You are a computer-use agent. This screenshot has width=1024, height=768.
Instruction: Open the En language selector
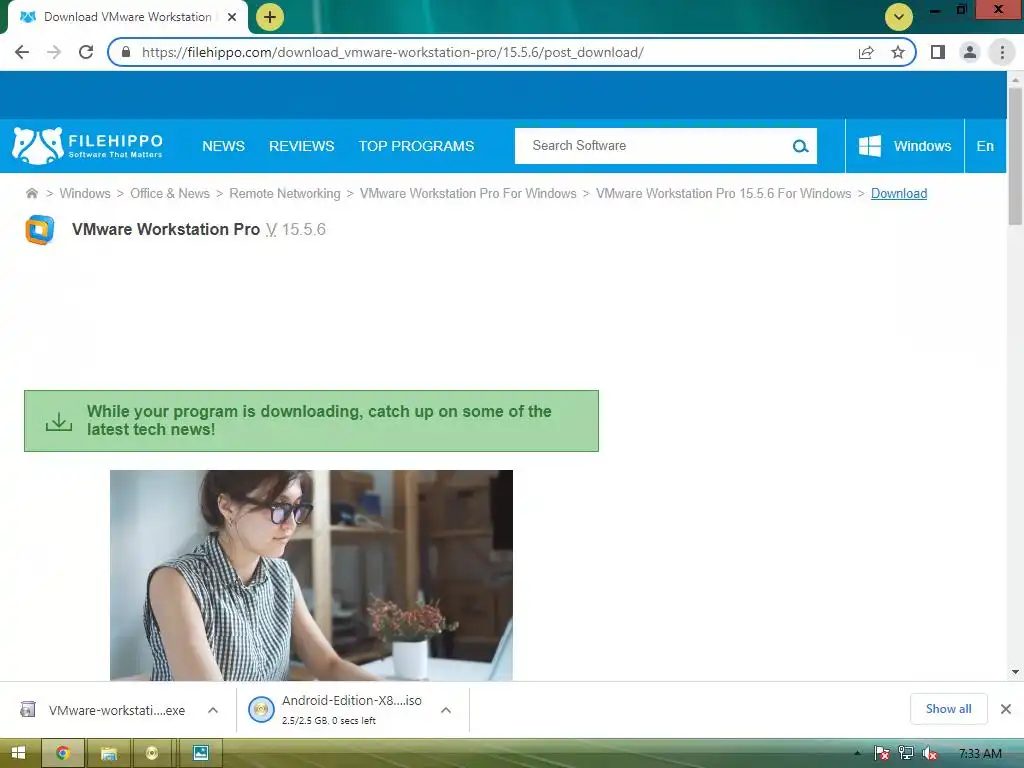click(985, 146)
